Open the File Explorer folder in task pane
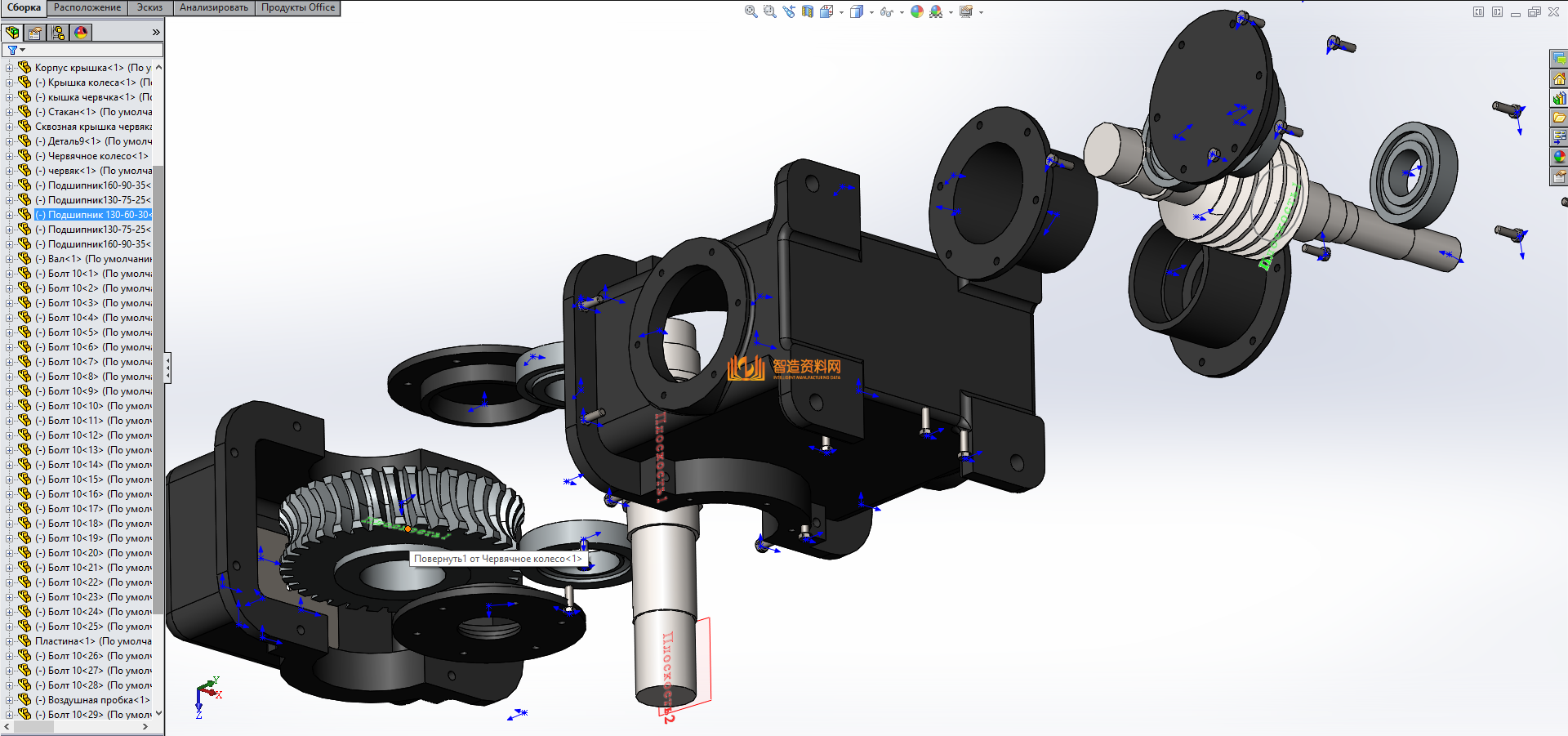The width and height of the screenshot is (1568, 736). 1559,118
